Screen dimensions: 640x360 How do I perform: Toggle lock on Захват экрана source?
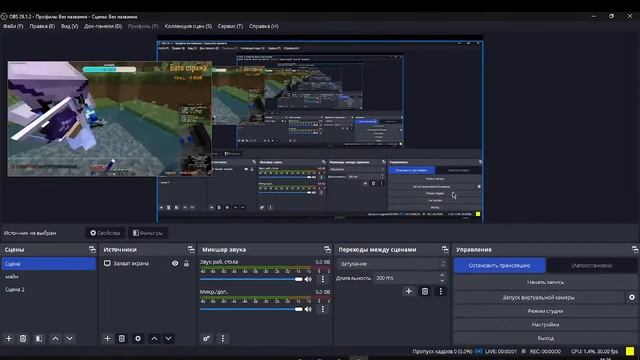(187, 263)
